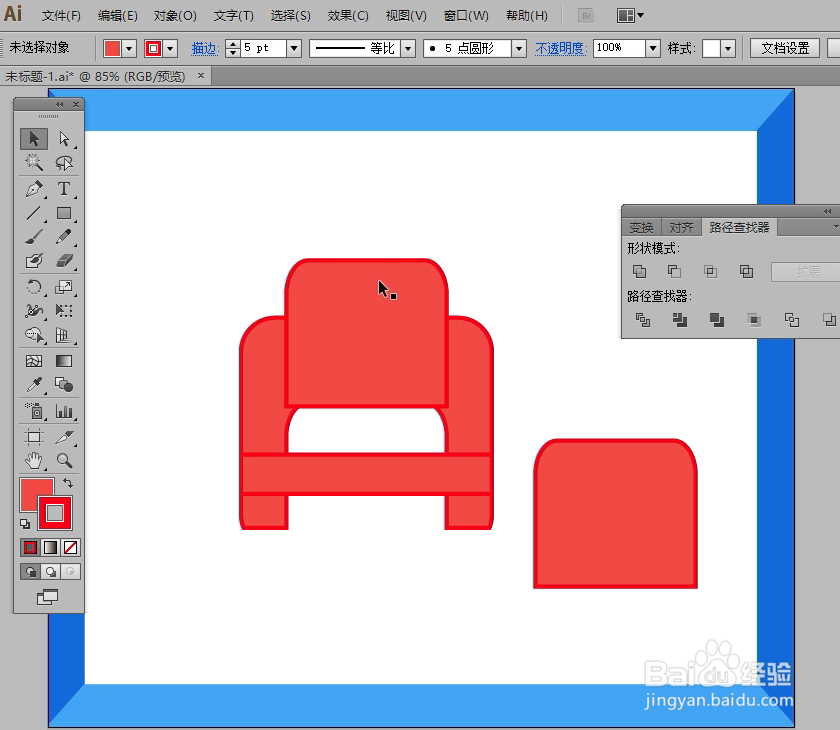Viewport: 840px width, 730px height.
Task: Enable Draw Behind mode
Action: pyautogui.click(x=51, y=571)
